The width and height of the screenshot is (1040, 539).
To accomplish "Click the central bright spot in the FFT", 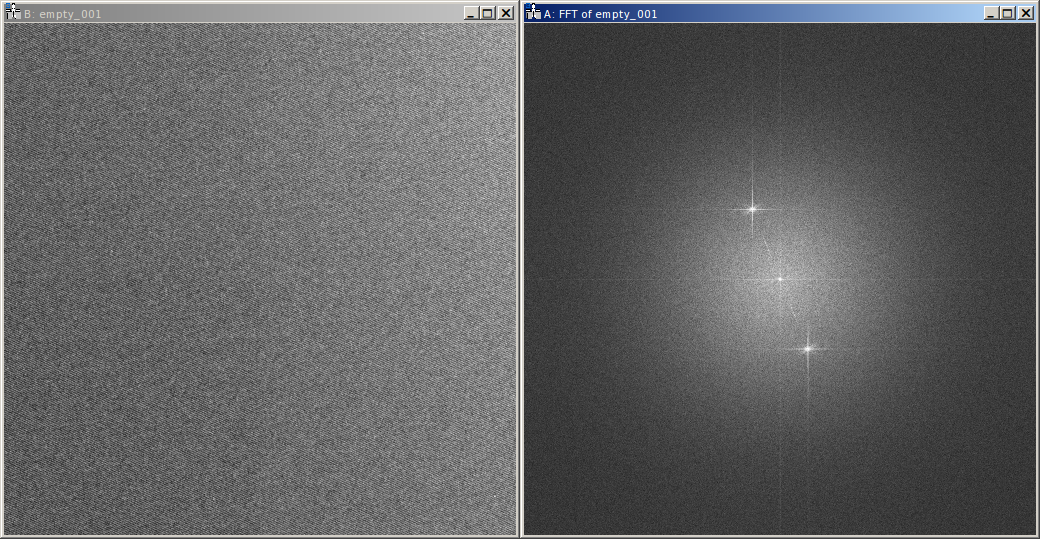I will 780,279.
